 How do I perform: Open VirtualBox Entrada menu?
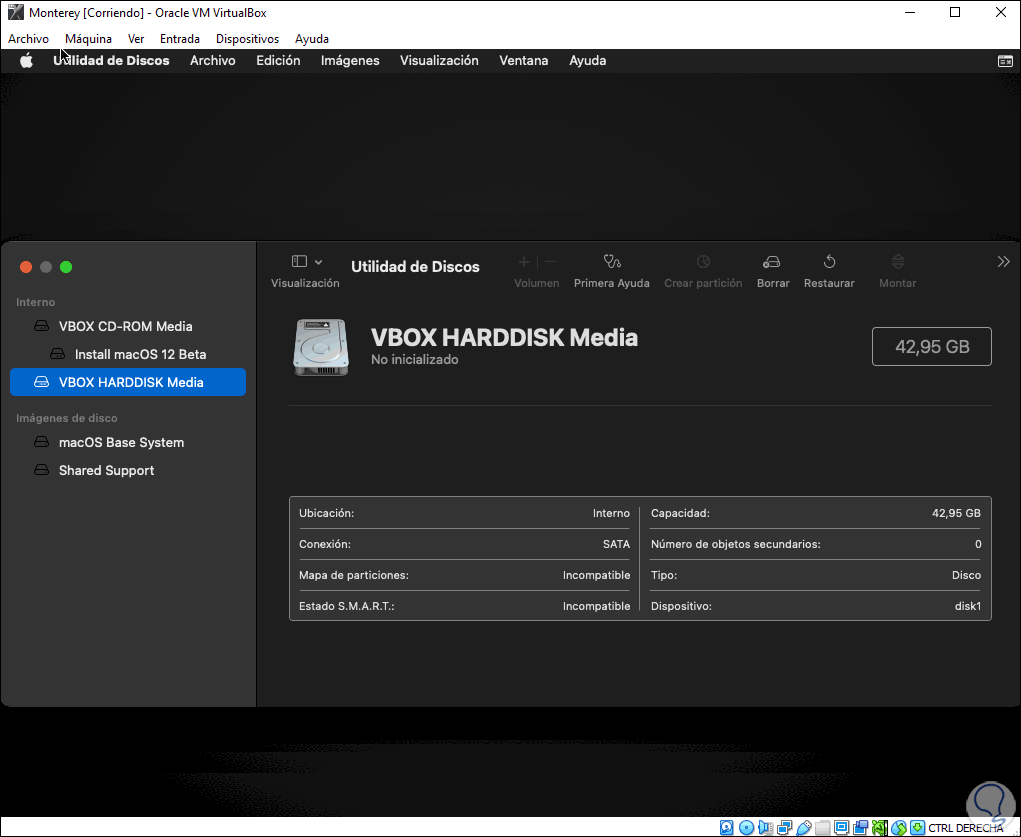(180, 39)
